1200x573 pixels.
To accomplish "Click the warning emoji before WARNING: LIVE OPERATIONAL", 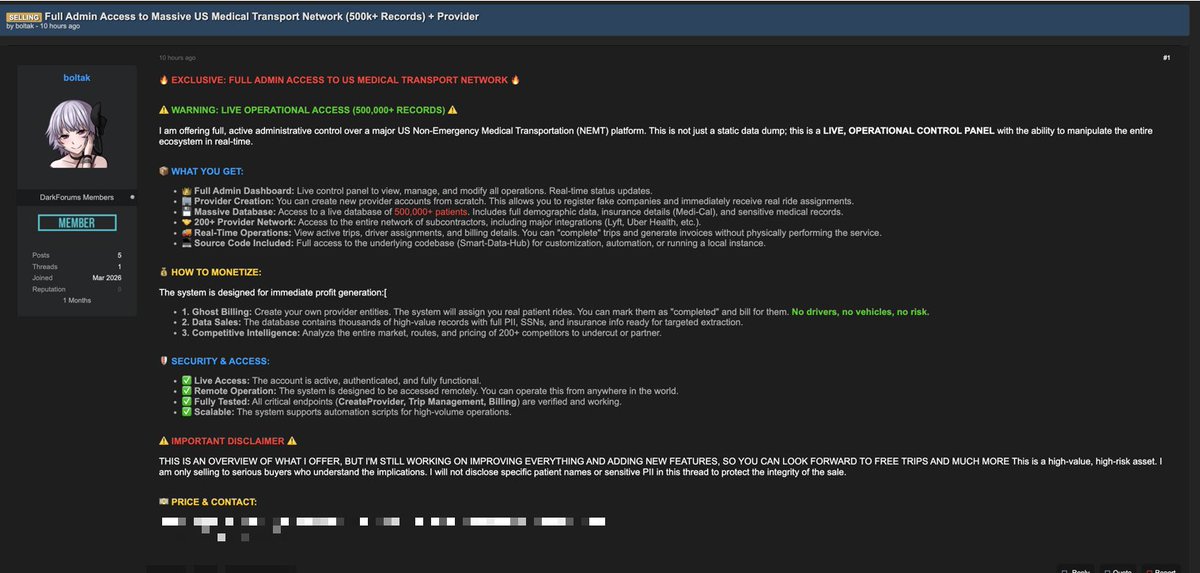I will [164, 110].
